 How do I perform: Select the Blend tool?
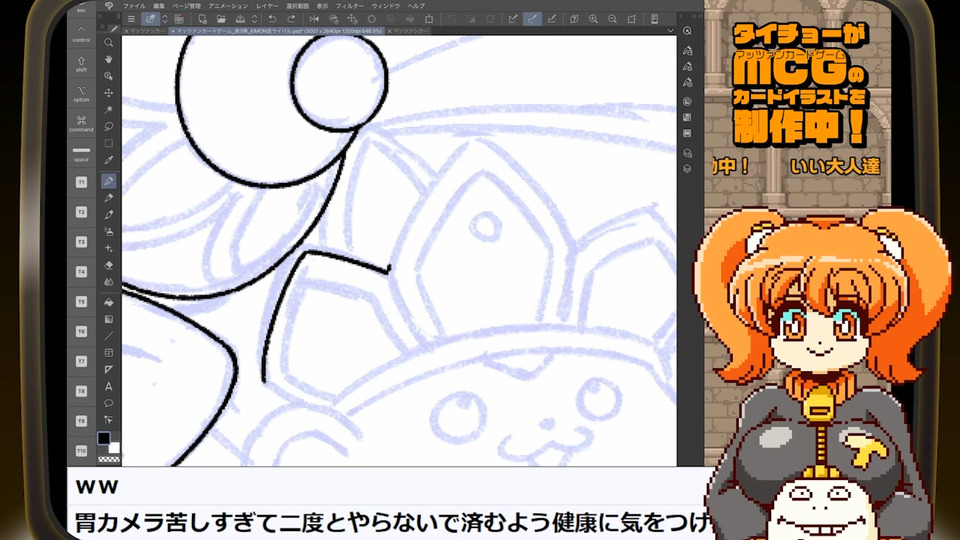click(x=108, y=282)
